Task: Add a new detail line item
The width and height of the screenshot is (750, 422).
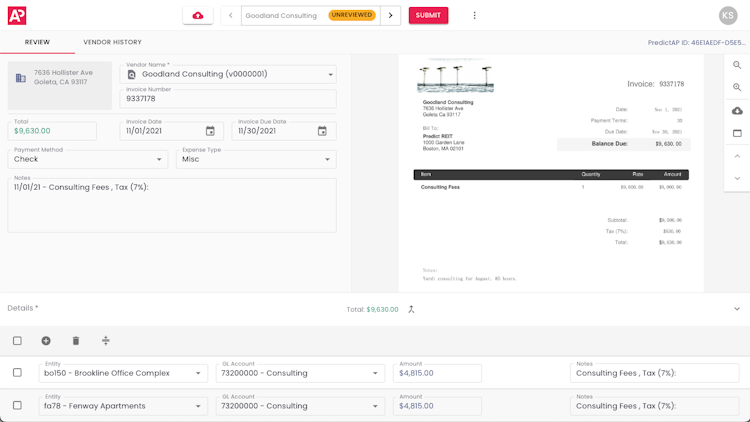Action: pos(46,341)
